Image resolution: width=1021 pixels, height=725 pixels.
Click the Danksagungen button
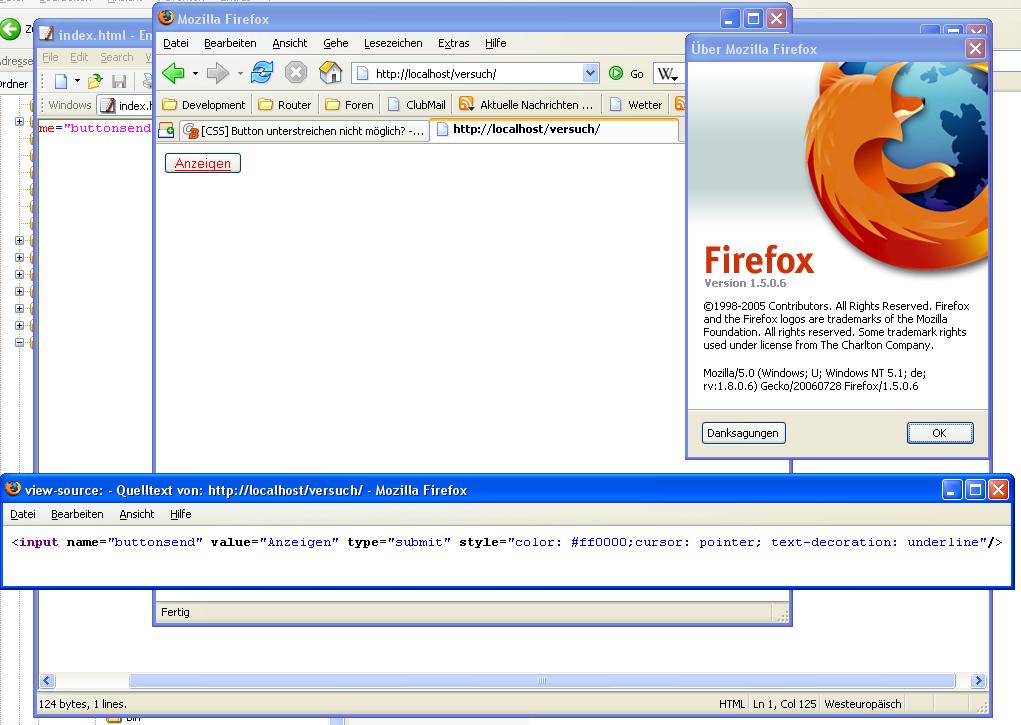coord(743,433)
